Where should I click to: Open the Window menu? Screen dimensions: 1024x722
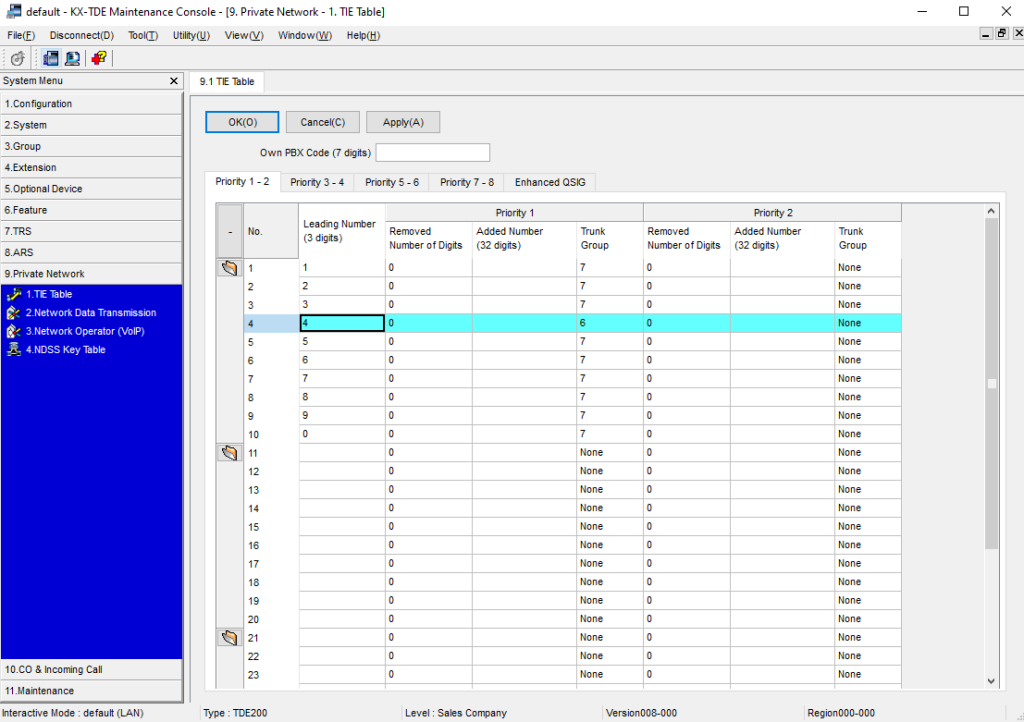pos(305,35)
